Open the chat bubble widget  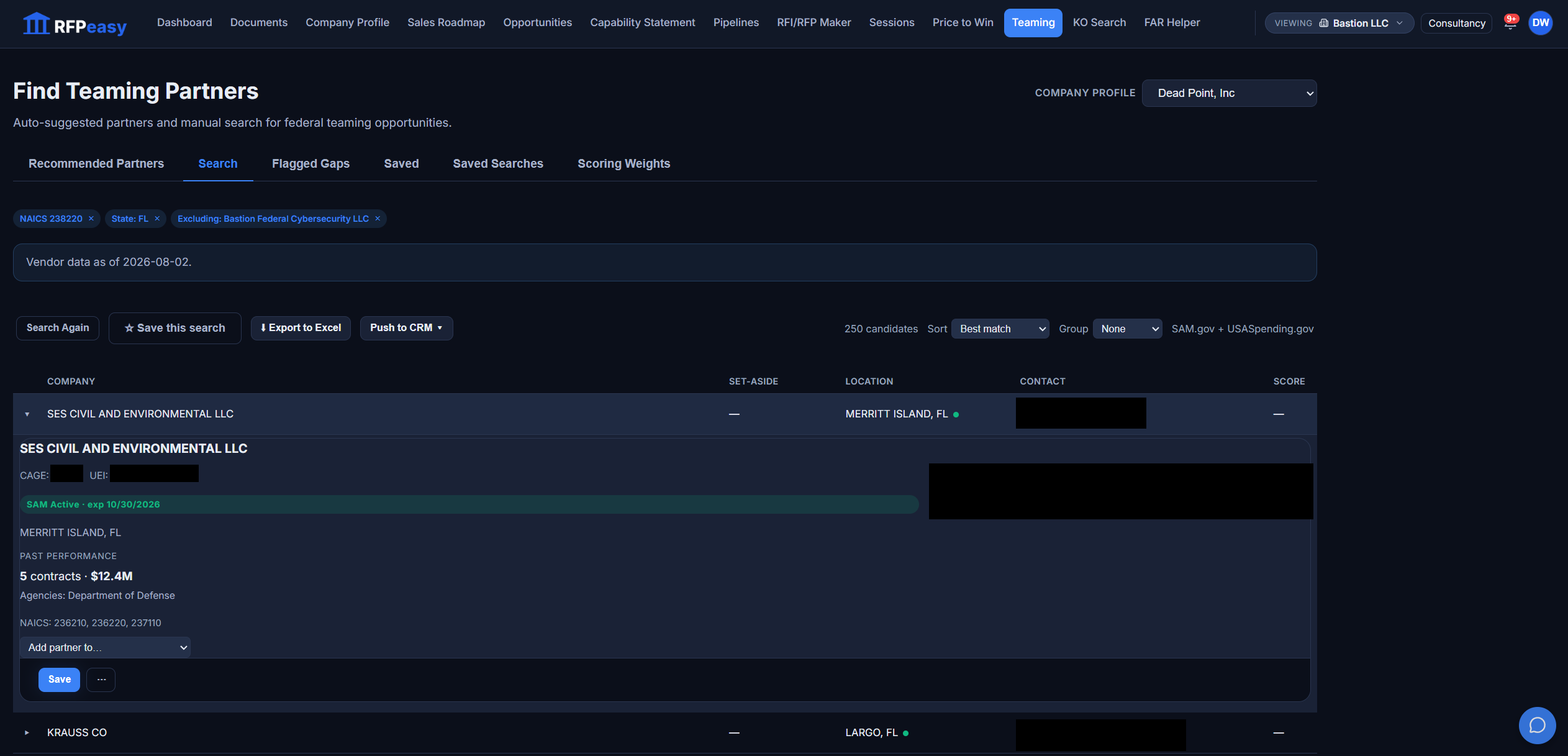click(1537, 725)
